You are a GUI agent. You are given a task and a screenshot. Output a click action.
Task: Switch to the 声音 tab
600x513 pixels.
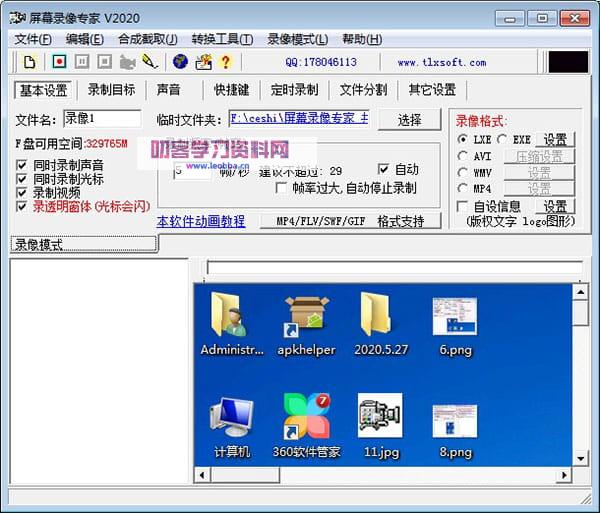coord(168,90)
